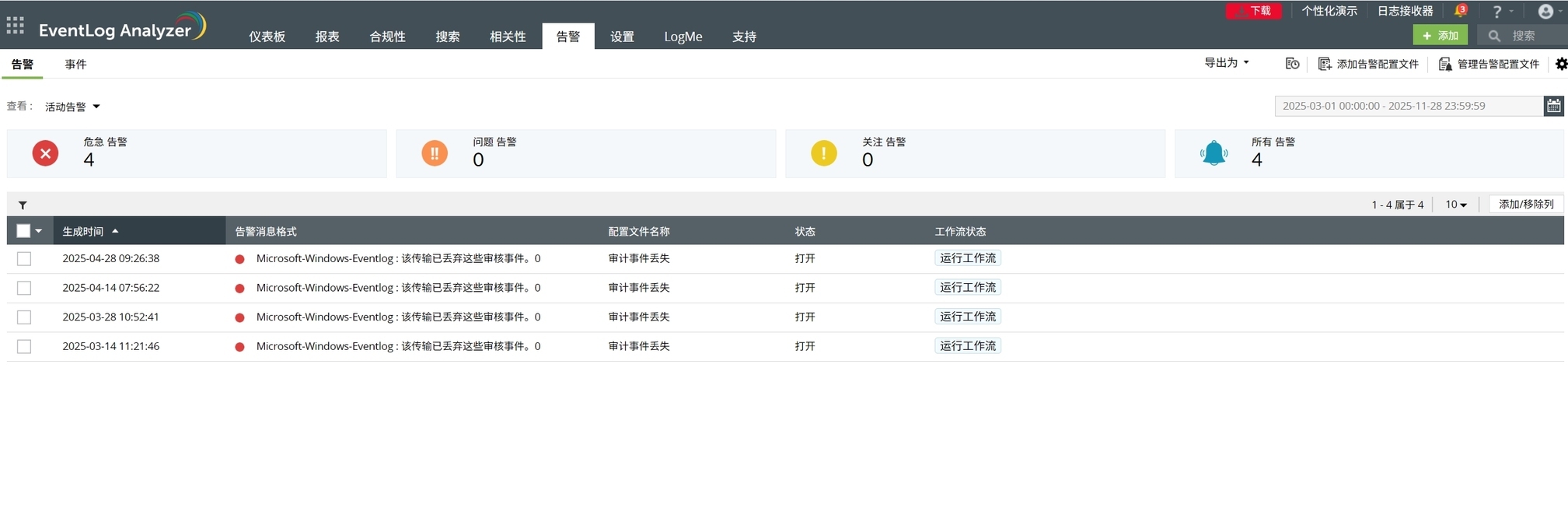Click the magnifier icon in the search box
Viewport: 1568px width, 508px height.
click(1493, 36)
